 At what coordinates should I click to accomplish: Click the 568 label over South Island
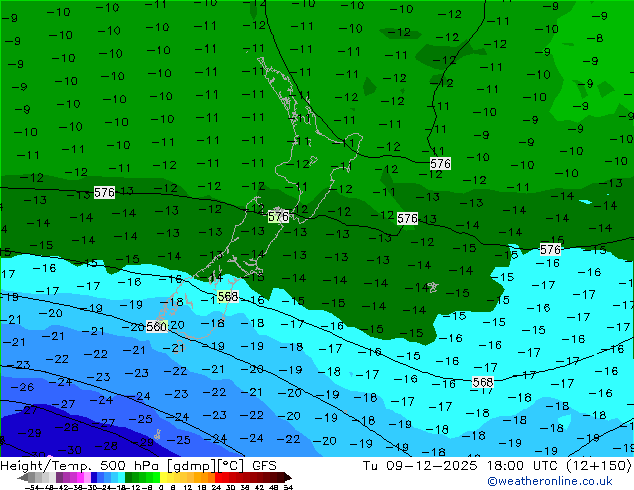228,297
